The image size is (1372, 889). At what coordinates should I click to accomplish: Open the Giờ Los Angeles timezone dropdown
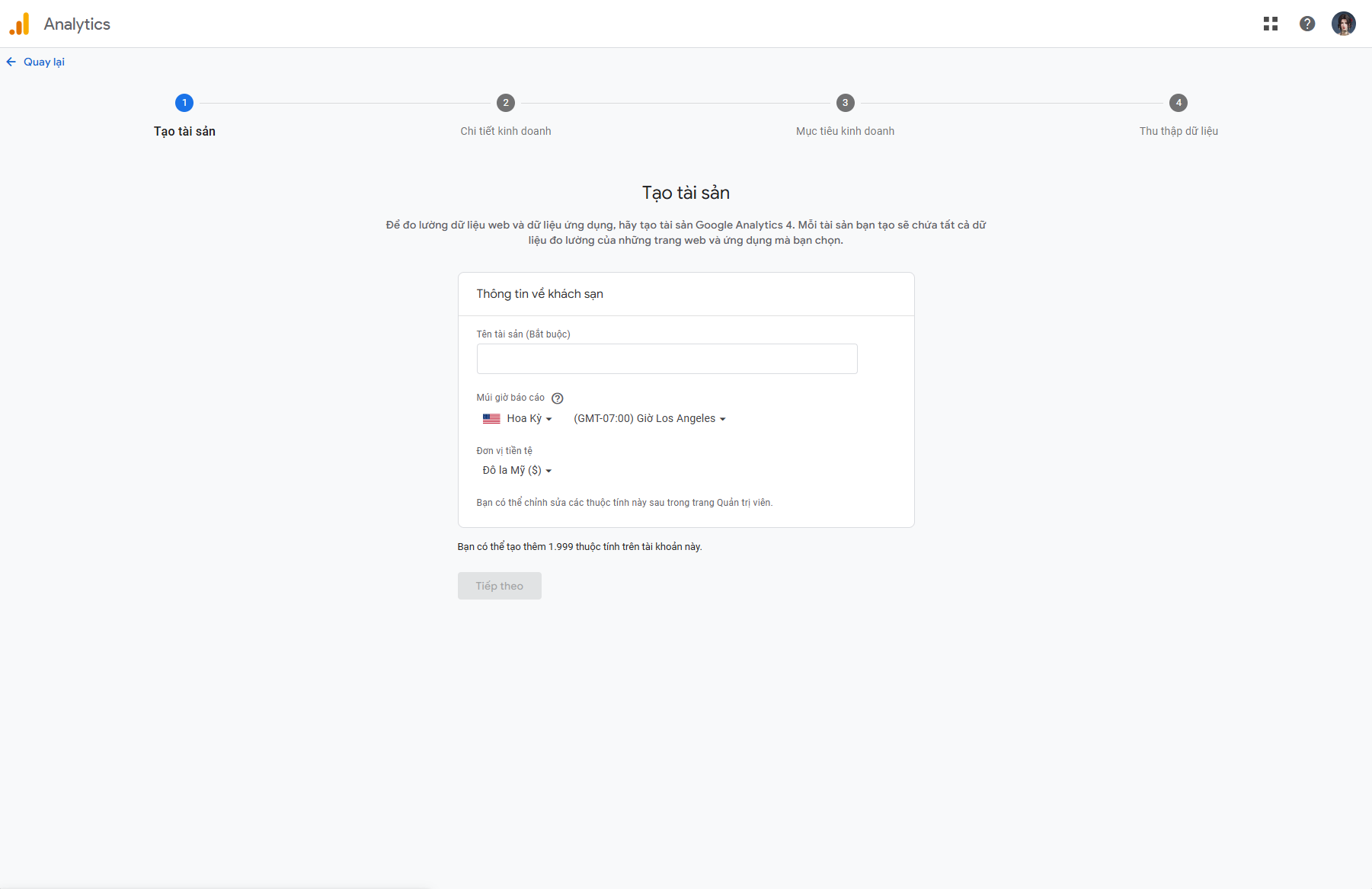(x=650, y=419)
